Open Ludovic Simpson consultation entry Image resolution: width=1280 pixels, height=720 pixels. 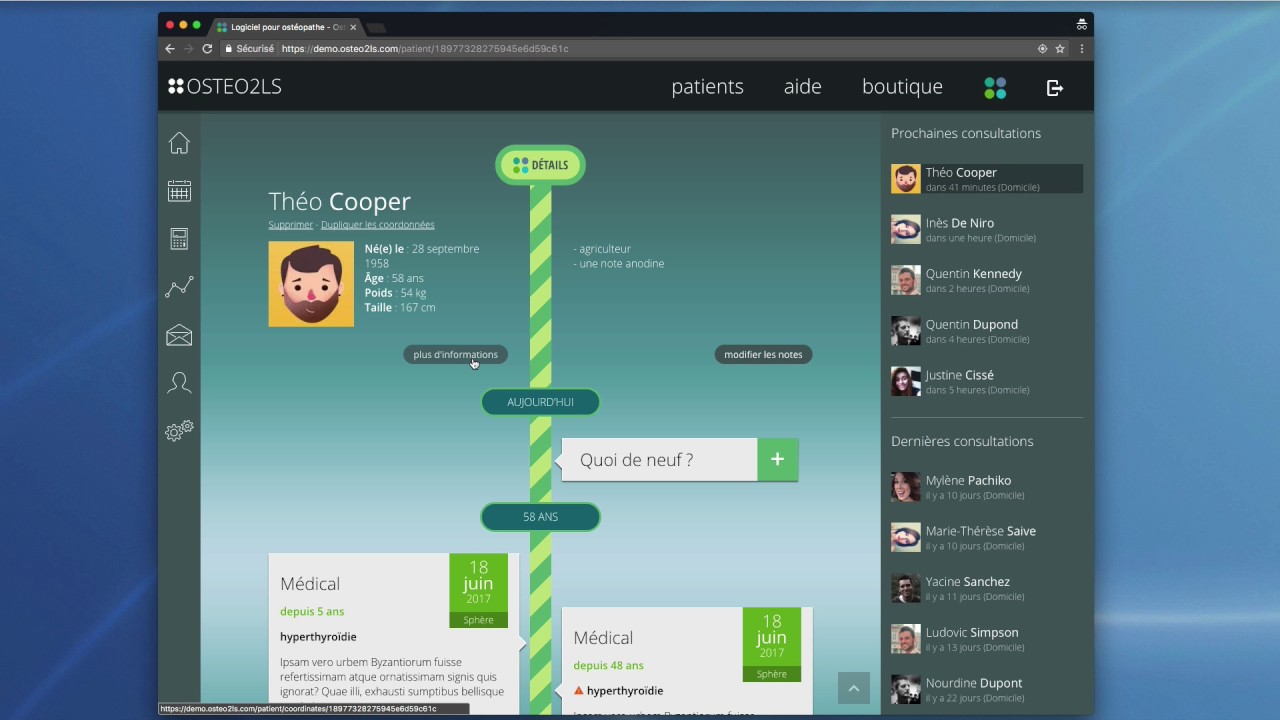[987, 639]
